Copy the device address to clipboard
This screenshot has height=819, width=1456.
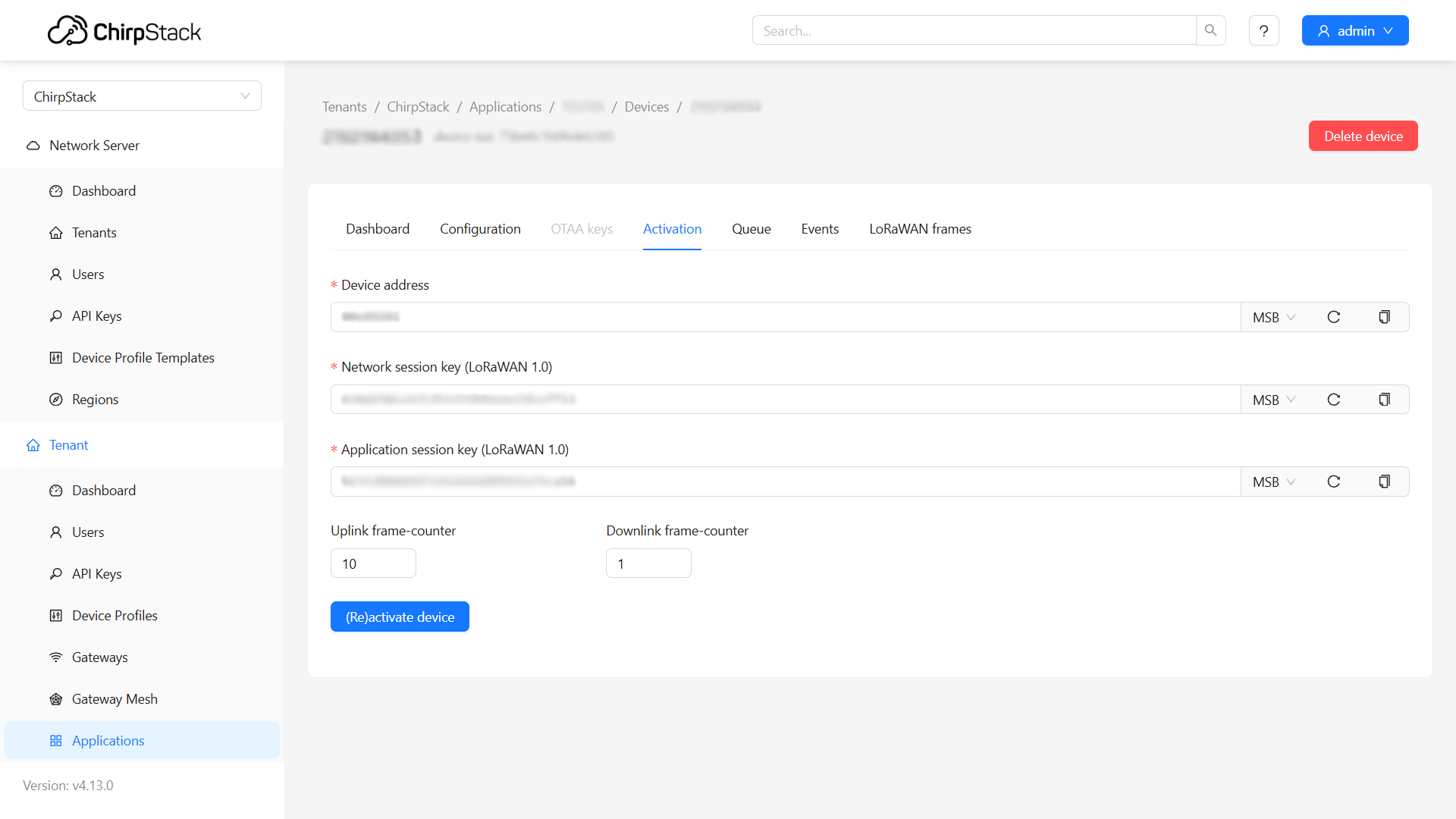click(x=1384, y=317)
